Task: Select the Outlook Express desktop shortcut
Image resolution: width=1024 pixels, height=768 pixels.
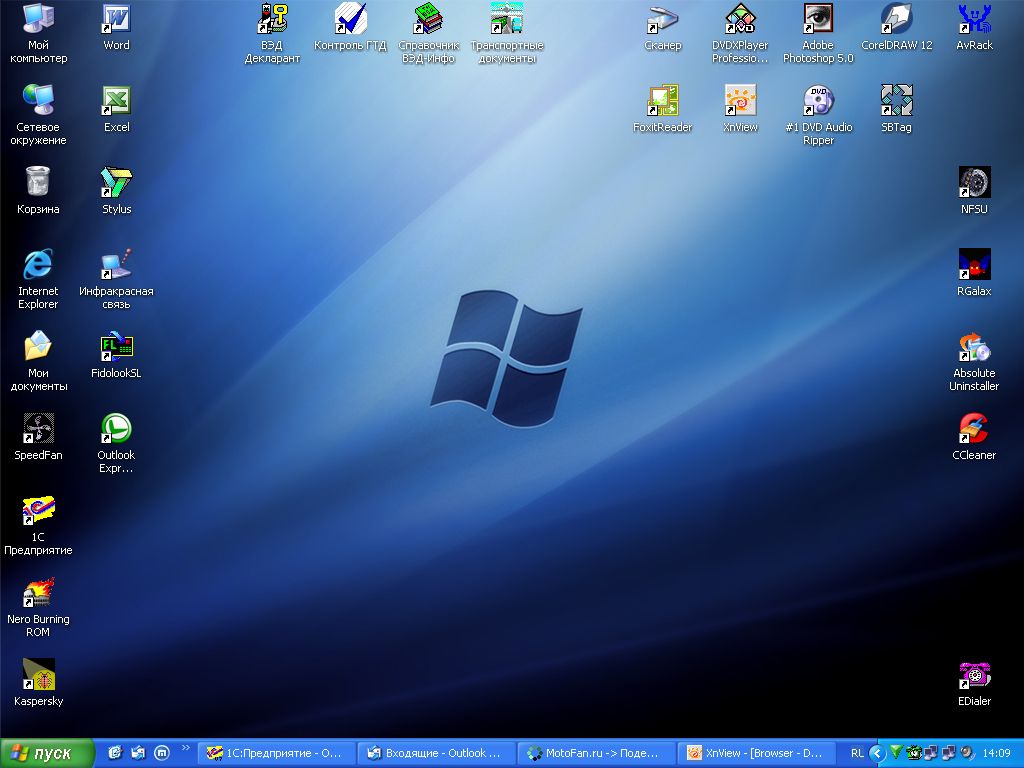Action: (116, 443)
